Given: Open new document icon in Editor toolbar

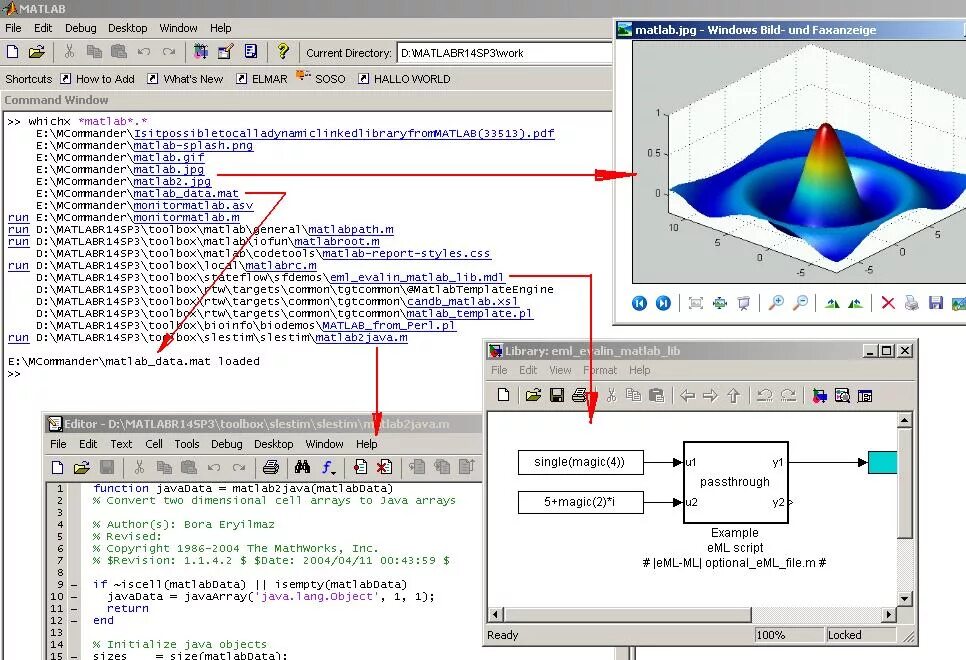Looking at the screenshot, I should pos(57,467).
